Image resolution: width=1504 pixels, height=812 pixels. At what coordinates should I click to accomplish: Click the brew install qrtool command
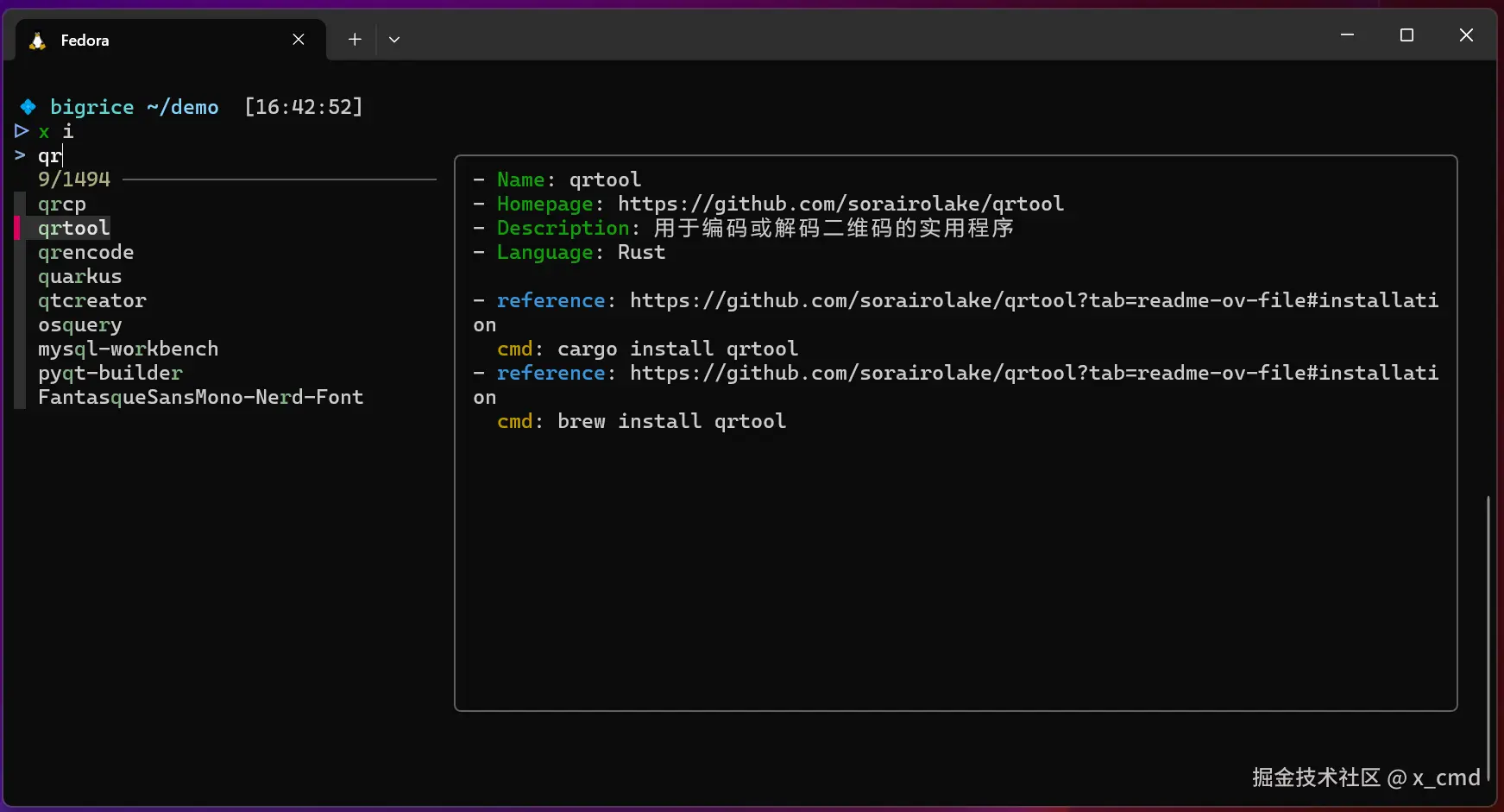click(672, 421)
